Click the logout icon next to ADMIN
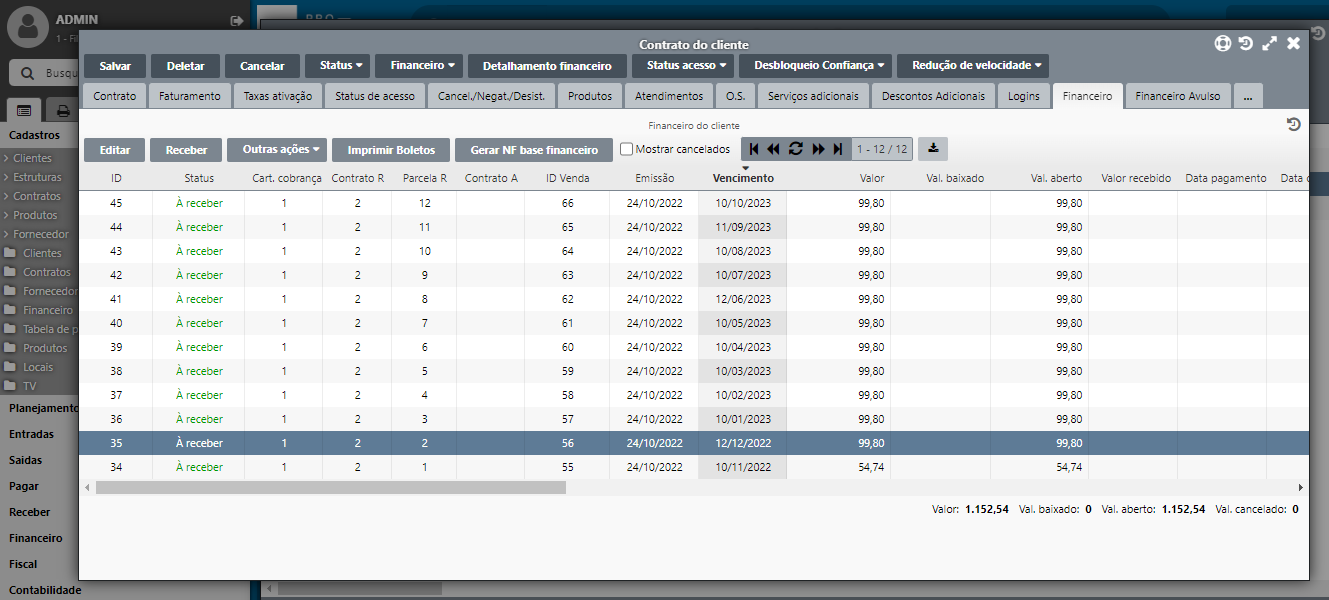Viewport: 1329px width, 600px height. tap(237, 20)
